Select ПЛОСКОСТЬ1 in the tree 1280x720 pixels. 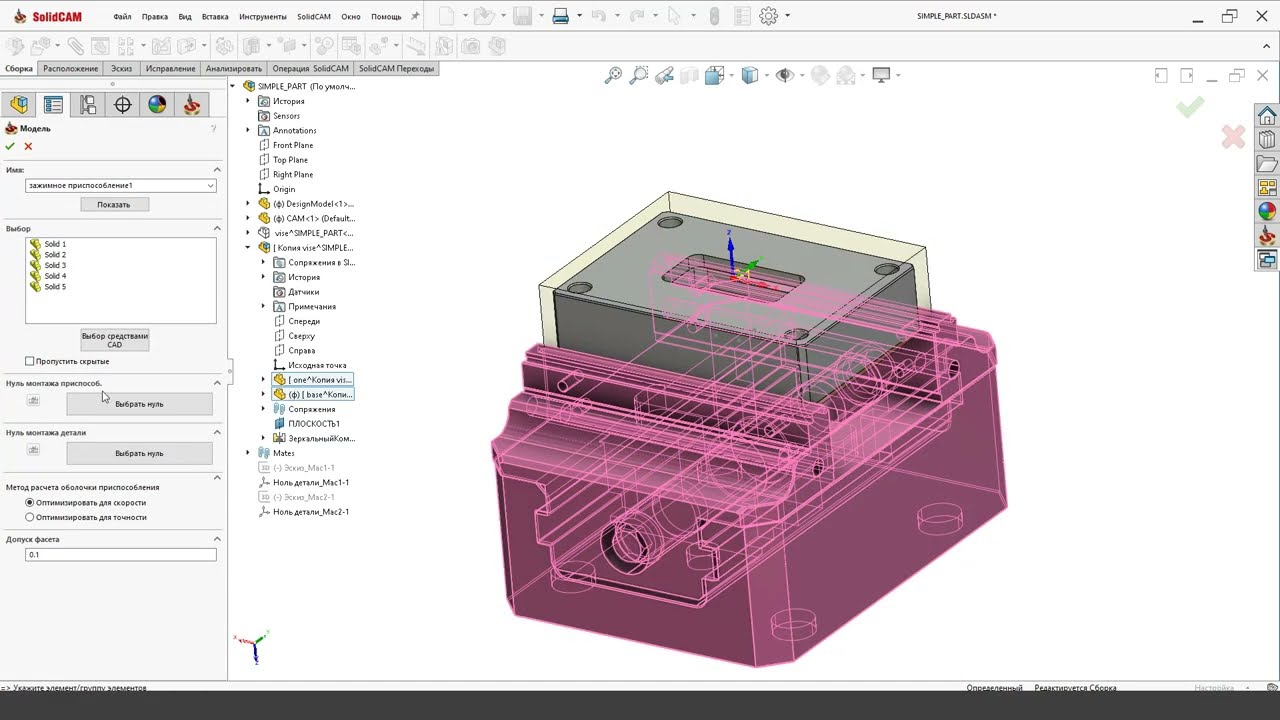click(x=314, y=423)
